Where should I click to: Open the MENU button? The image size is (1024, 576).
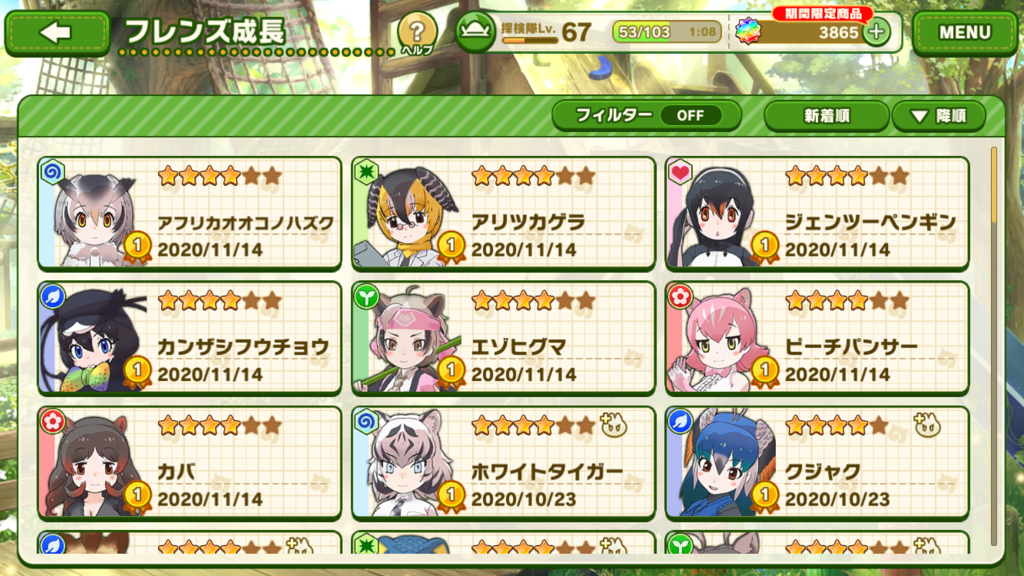tap(965, 33)
